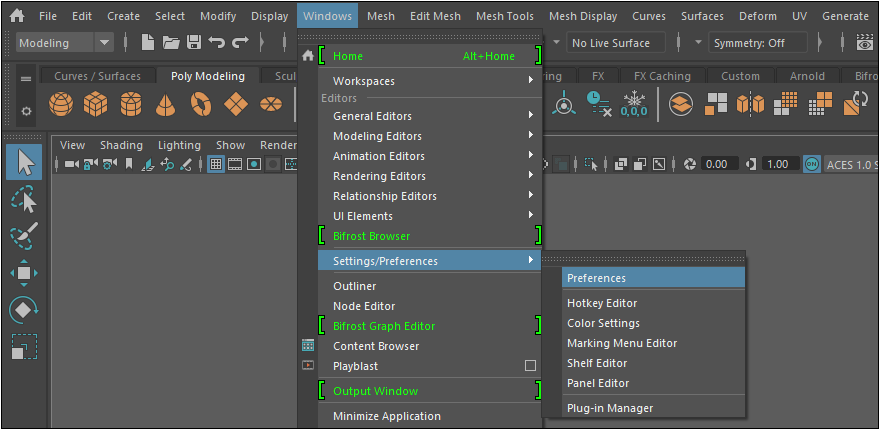Image resolution: width=880 pixels, height=430 pixels.
Task: Click the Open Scene folder icon
Action: [x=171, y=43]
